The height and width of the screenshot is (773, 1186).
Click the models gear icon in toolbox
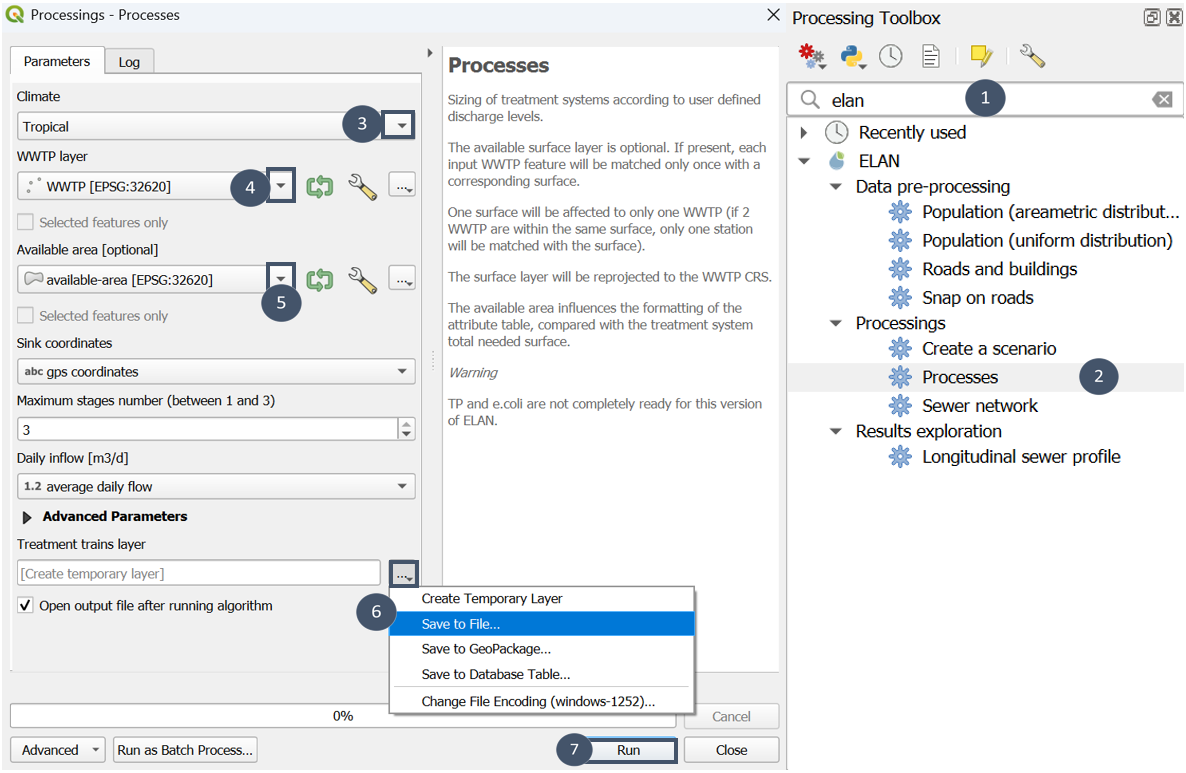tap(811, 56)
